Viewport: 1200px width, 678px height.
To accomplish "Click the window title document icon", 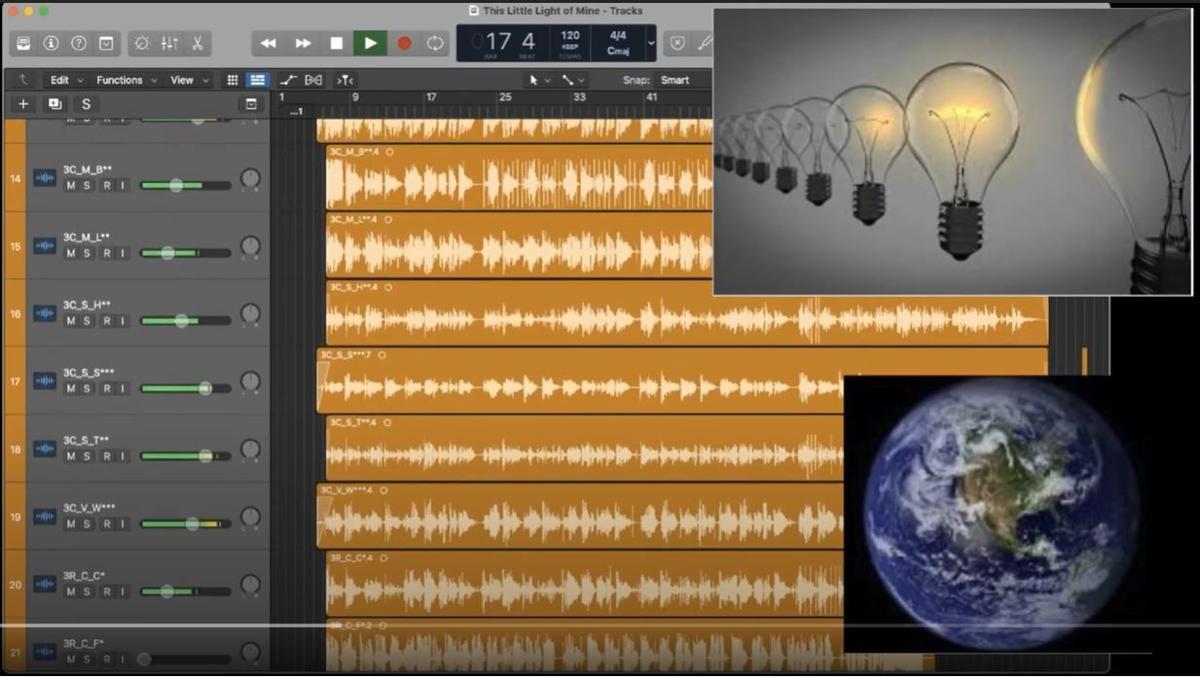I will (474, 11).
